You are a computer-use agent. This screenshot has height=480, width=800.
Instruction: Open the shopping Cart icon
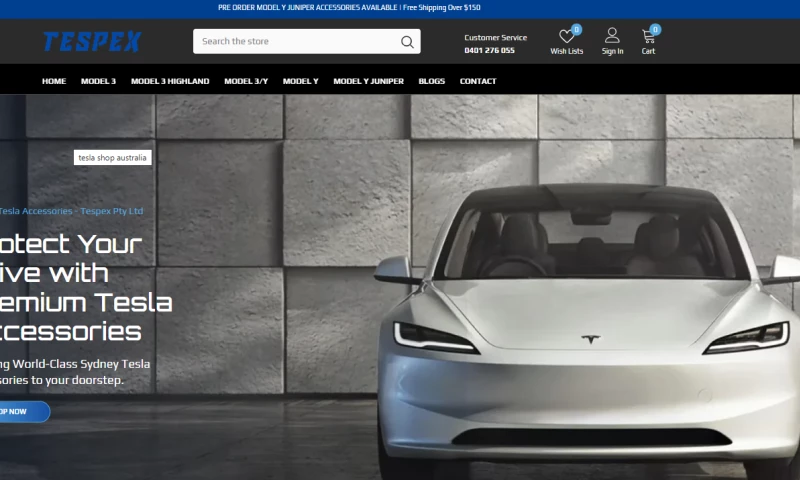pyautogui.click(x=648, y=36)
